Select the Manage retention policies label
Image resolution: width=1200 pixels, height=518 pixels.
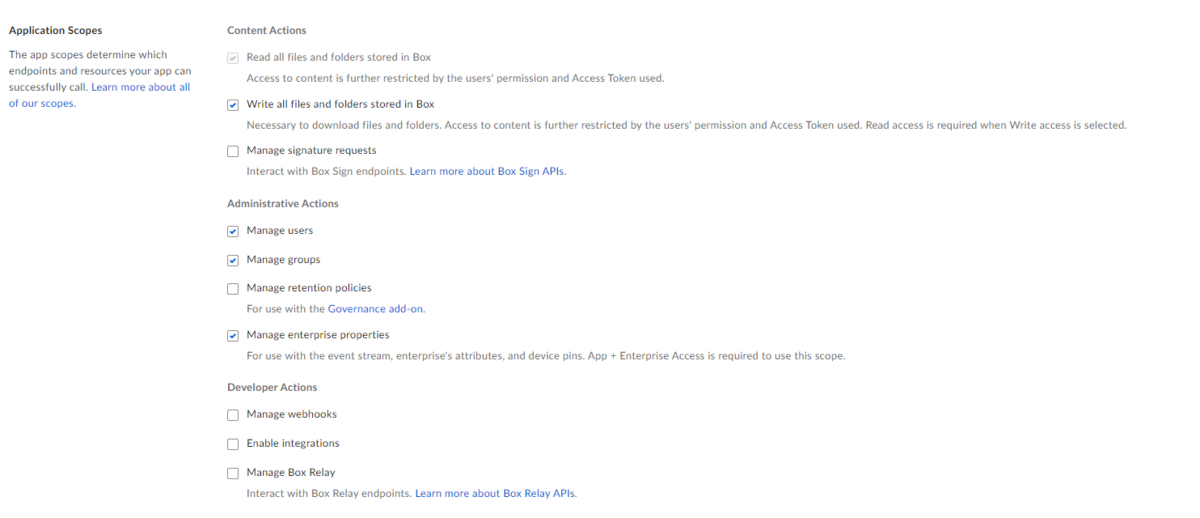click(x=309, y=288)
